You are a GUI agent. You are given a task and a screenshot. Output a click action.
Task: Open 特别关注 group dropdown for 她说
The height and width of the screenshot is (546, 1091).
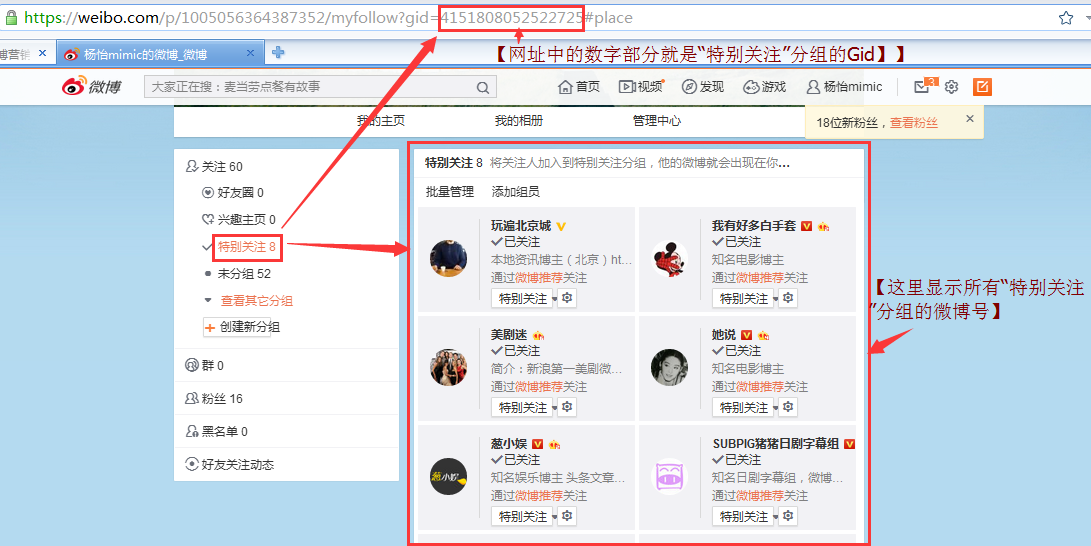pyautogui.click(x=745, y=408)
